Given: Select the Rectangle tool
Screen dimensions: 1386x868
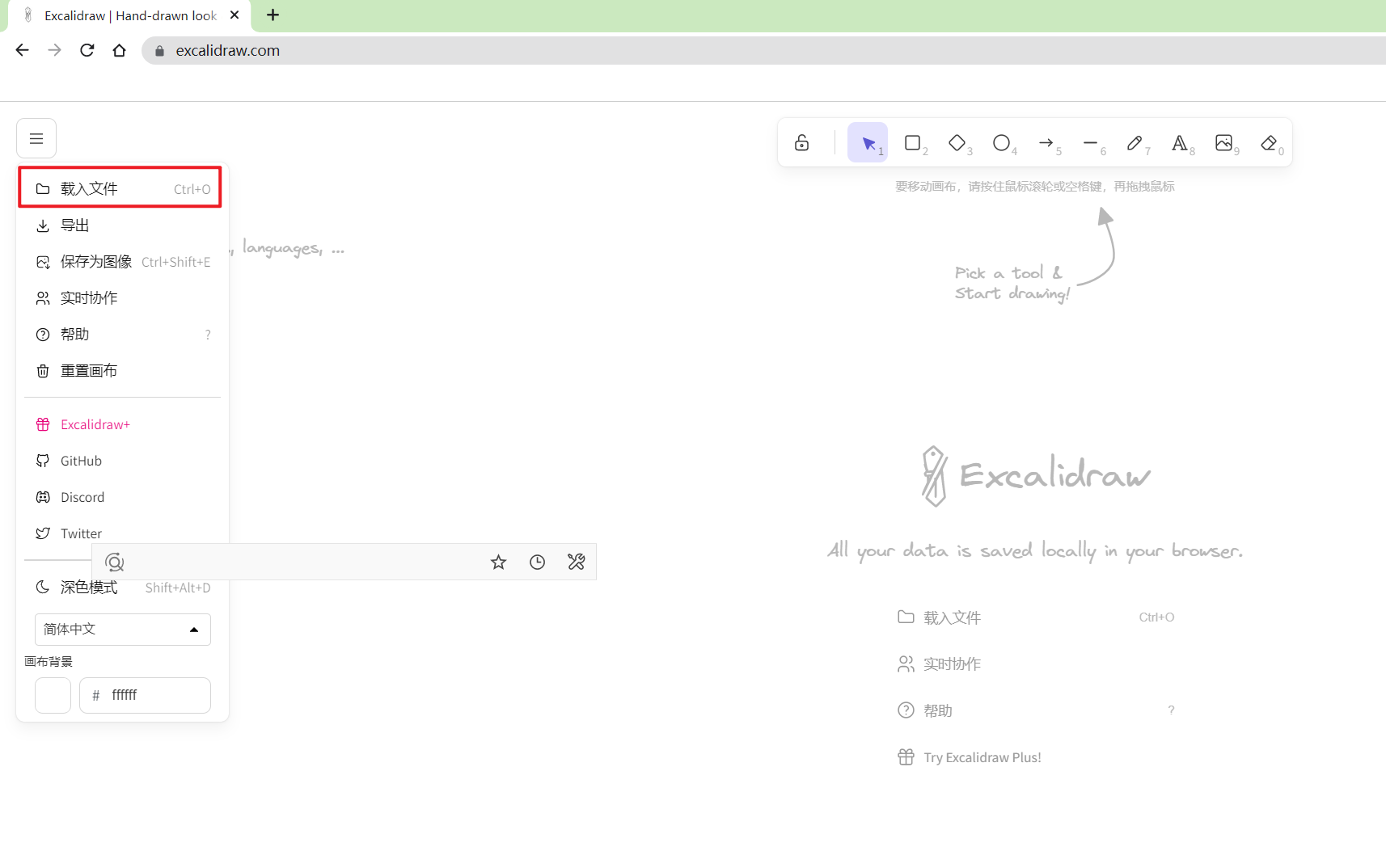Looking at the screenshot, I should tap(912, 142).
